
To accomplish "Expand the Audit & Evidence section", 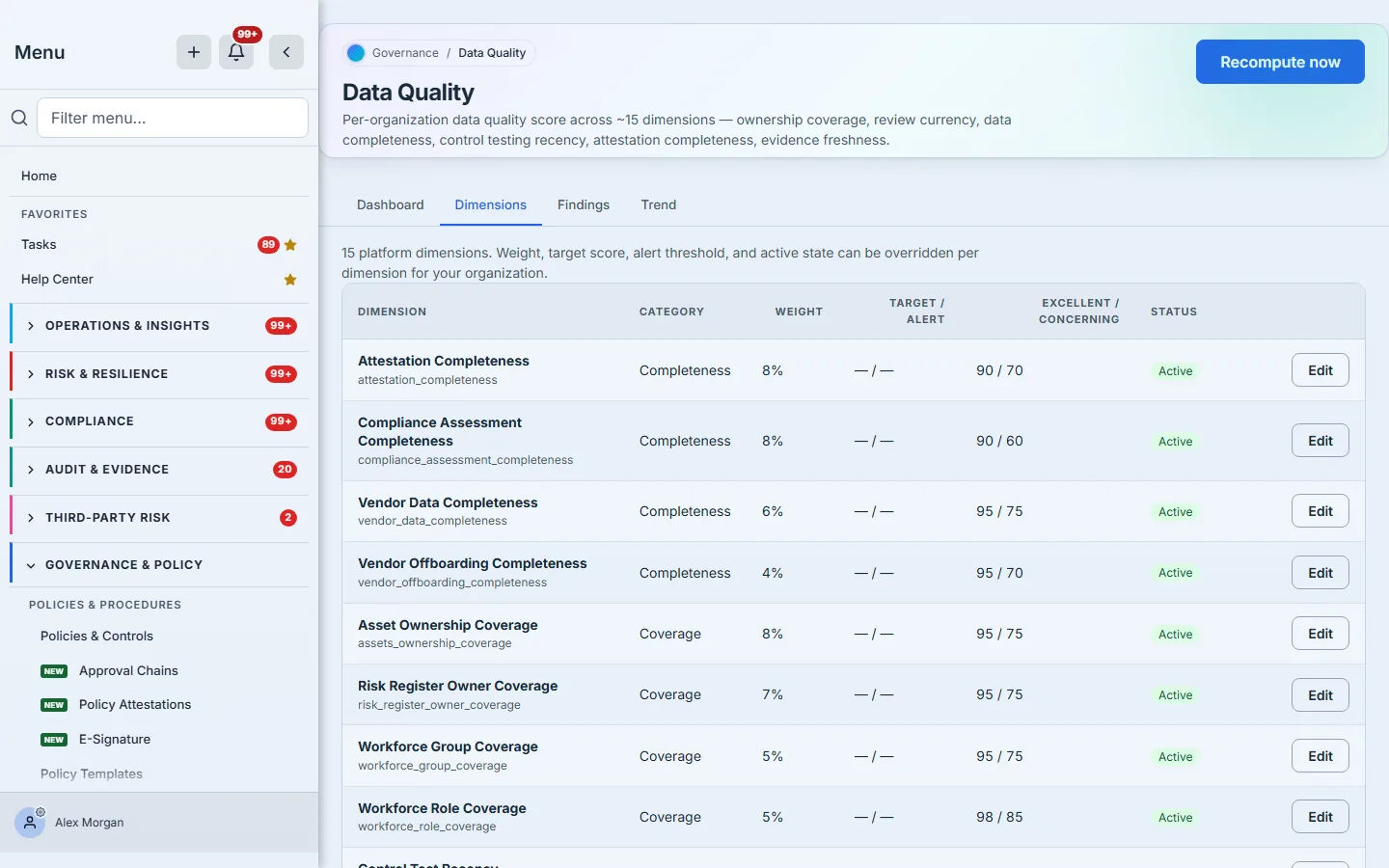I will coord(159,470).
